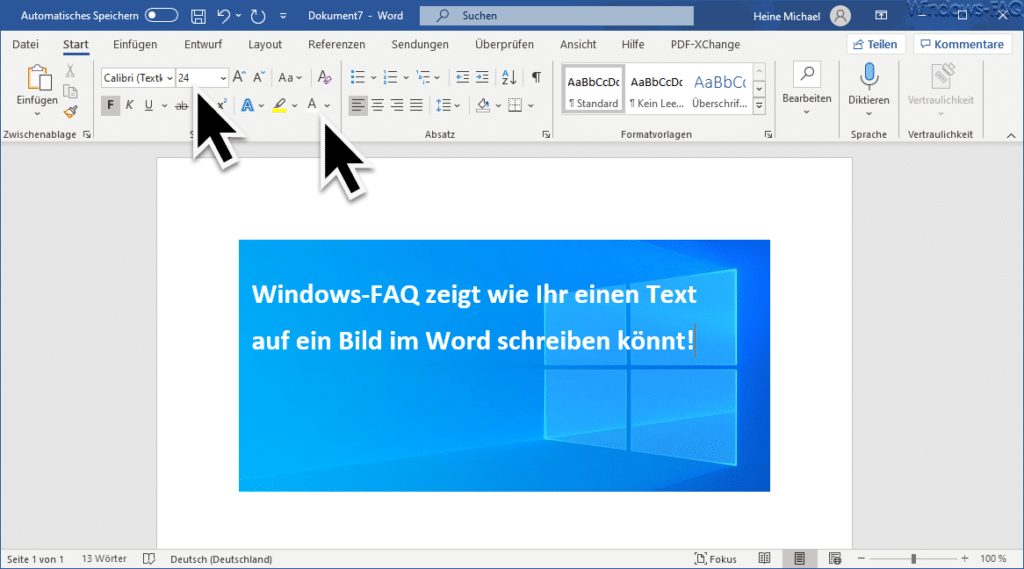
Task: Align text left
Action: point(358,105)
